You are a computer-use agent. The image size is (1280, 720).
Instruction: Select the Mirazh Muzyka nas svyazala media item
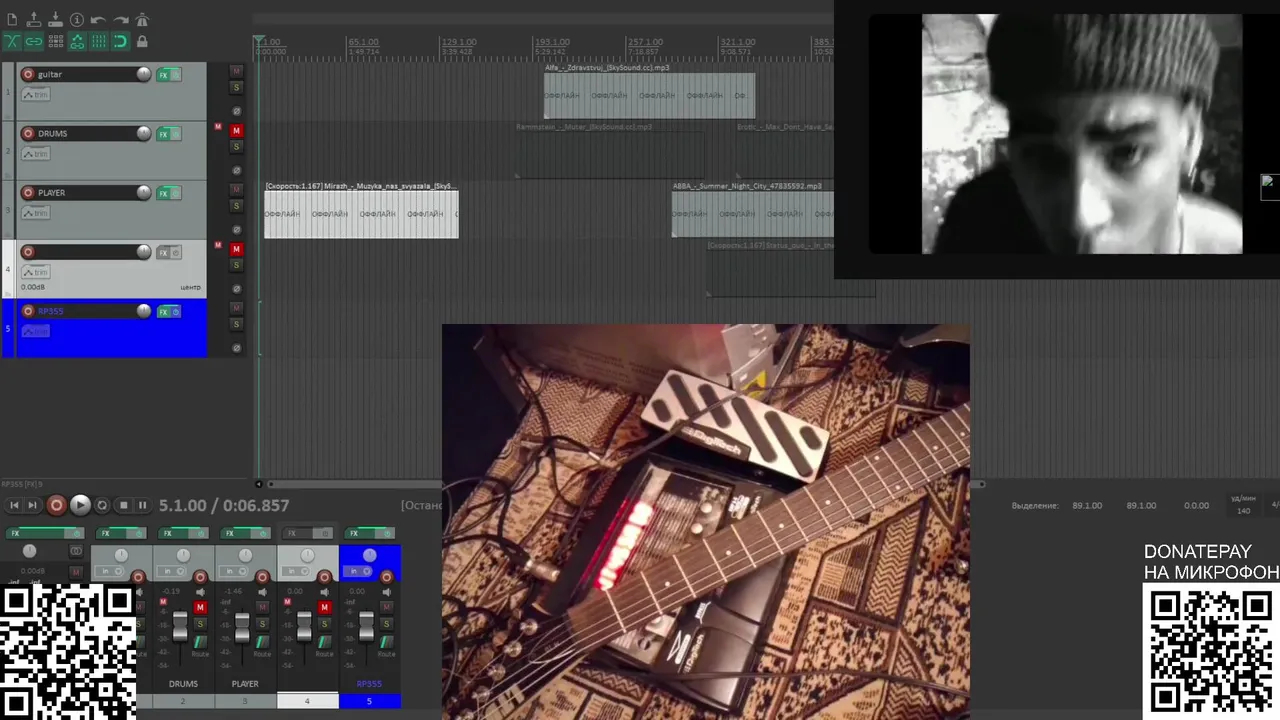tap(361, 214)
